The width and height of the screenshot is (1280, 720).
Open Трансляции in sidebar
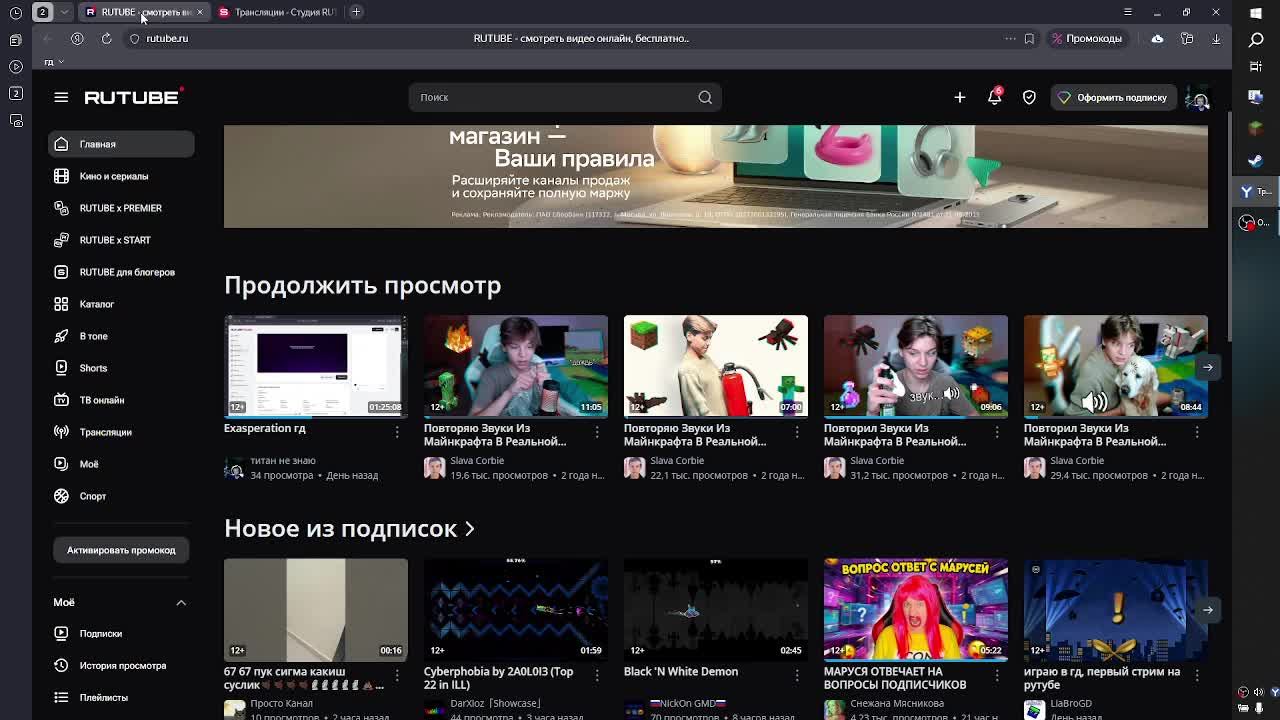(x=121, y=432)
